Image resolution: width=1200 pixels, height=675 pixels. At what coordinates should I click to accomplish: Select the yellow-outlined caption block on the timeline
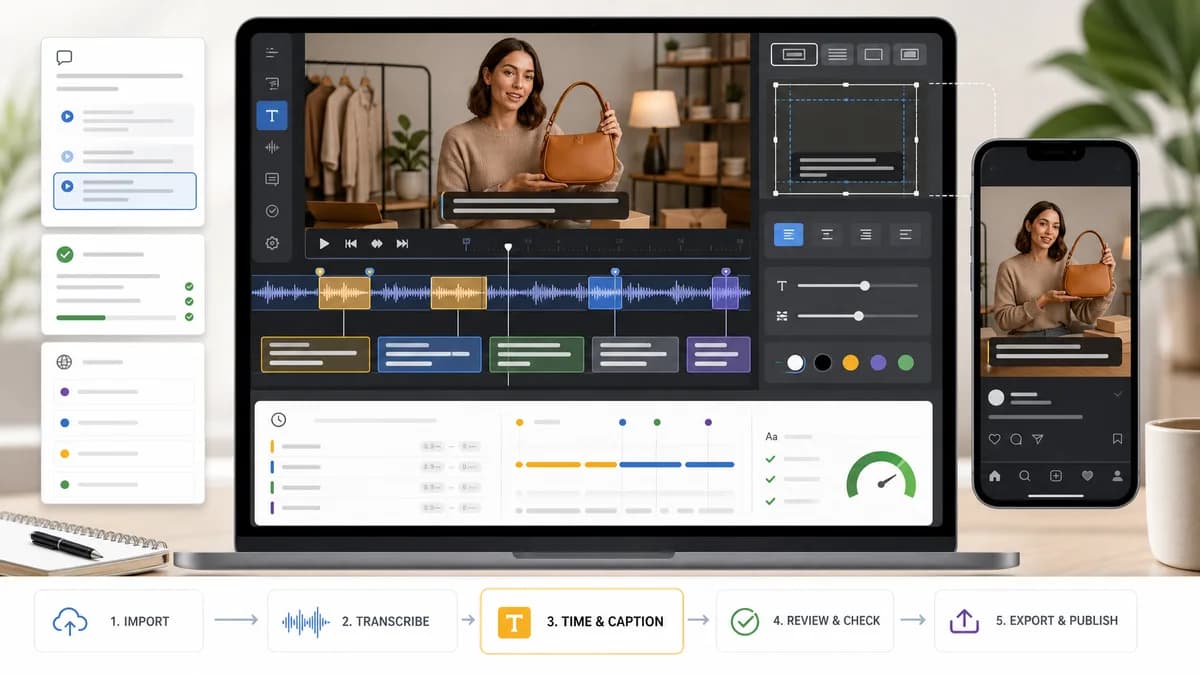point(315,354)
